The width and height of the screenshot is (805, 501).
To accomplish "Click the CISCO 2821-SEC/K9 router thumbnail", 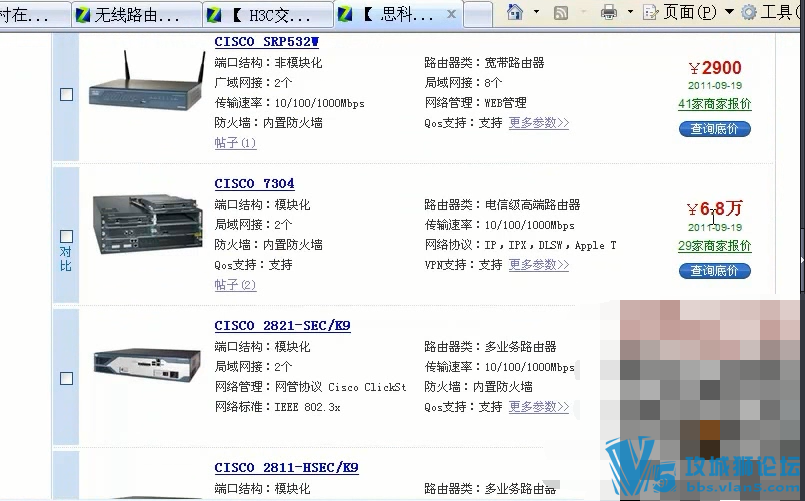I will point(147,364).
